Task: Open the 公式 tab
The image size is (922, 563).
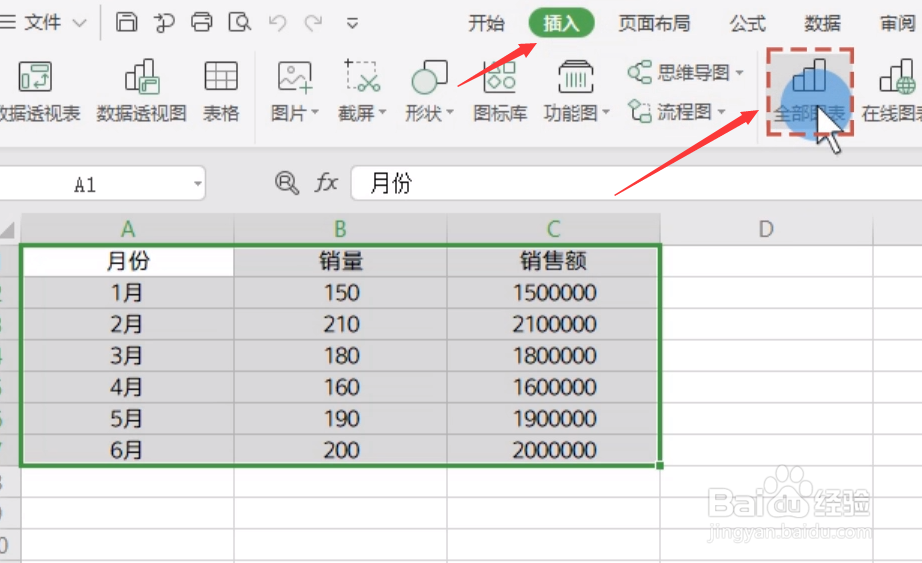Action: 747,24
